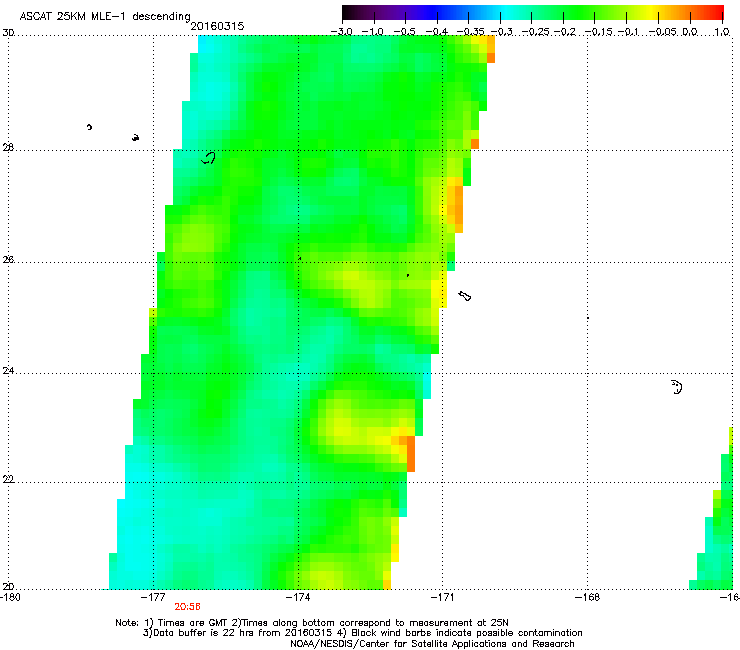Screen dimensions: 740x650
Task: Click the longitude label "-177"
Action: [153, 597]
